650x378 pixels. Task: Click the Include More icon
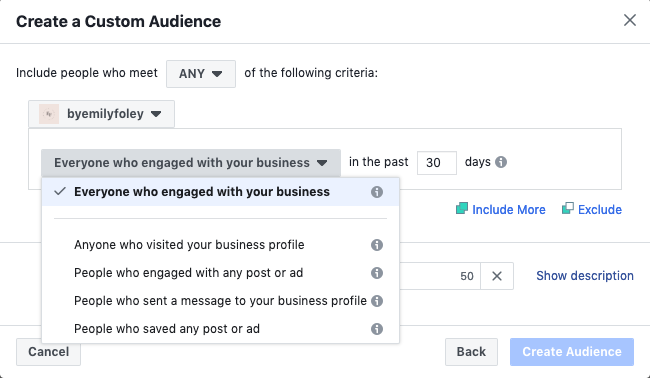[462, 208]
